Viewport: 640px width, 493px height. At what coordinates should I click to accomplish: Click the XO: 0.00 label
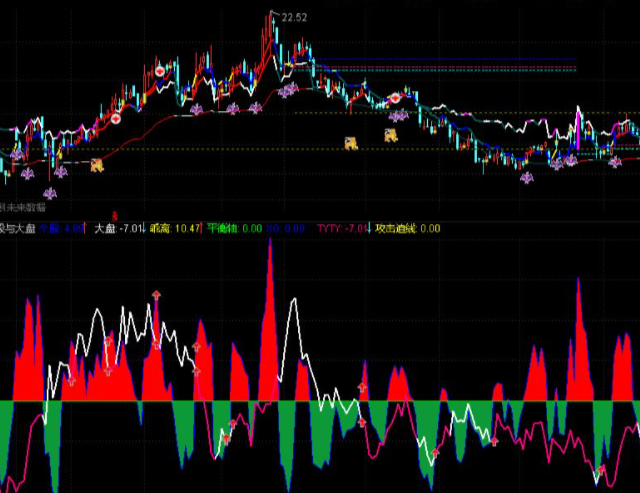(x=285, y=228)
